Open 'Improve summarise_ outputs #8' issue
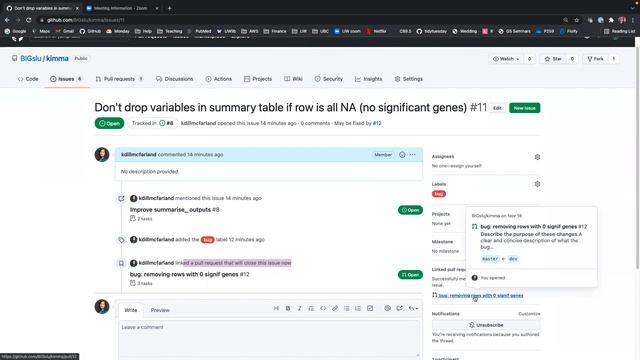 point(174,209)
